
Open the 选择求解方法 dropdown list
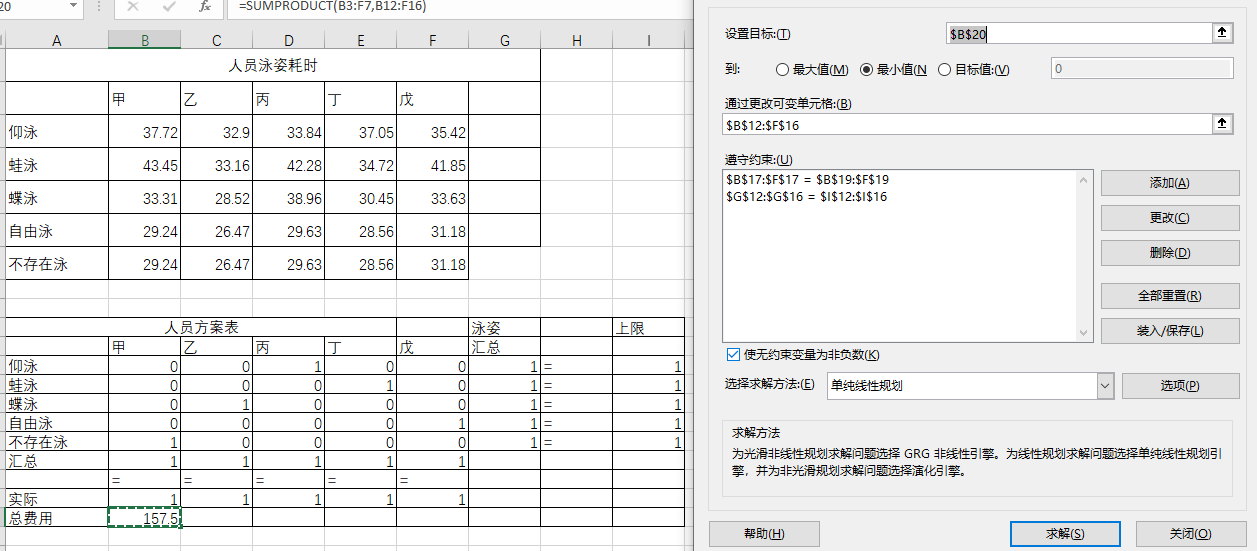click(x=1105, y=385)
